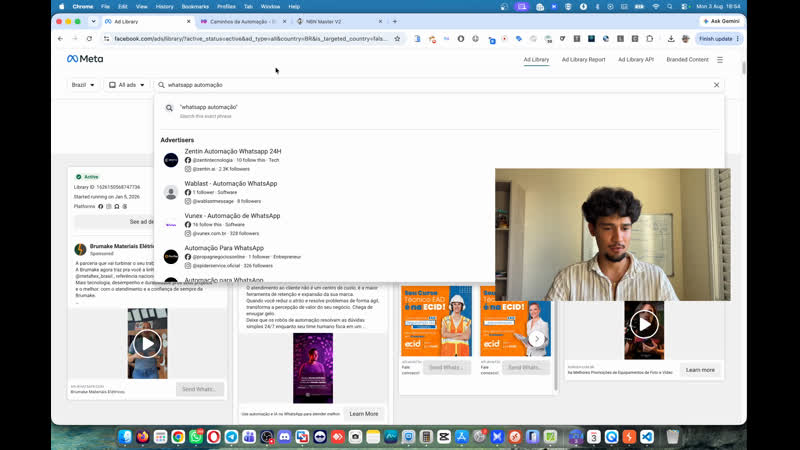Open the Chrome extensions puzzle icon
800x450 pixels.
(x=649, y=39)
